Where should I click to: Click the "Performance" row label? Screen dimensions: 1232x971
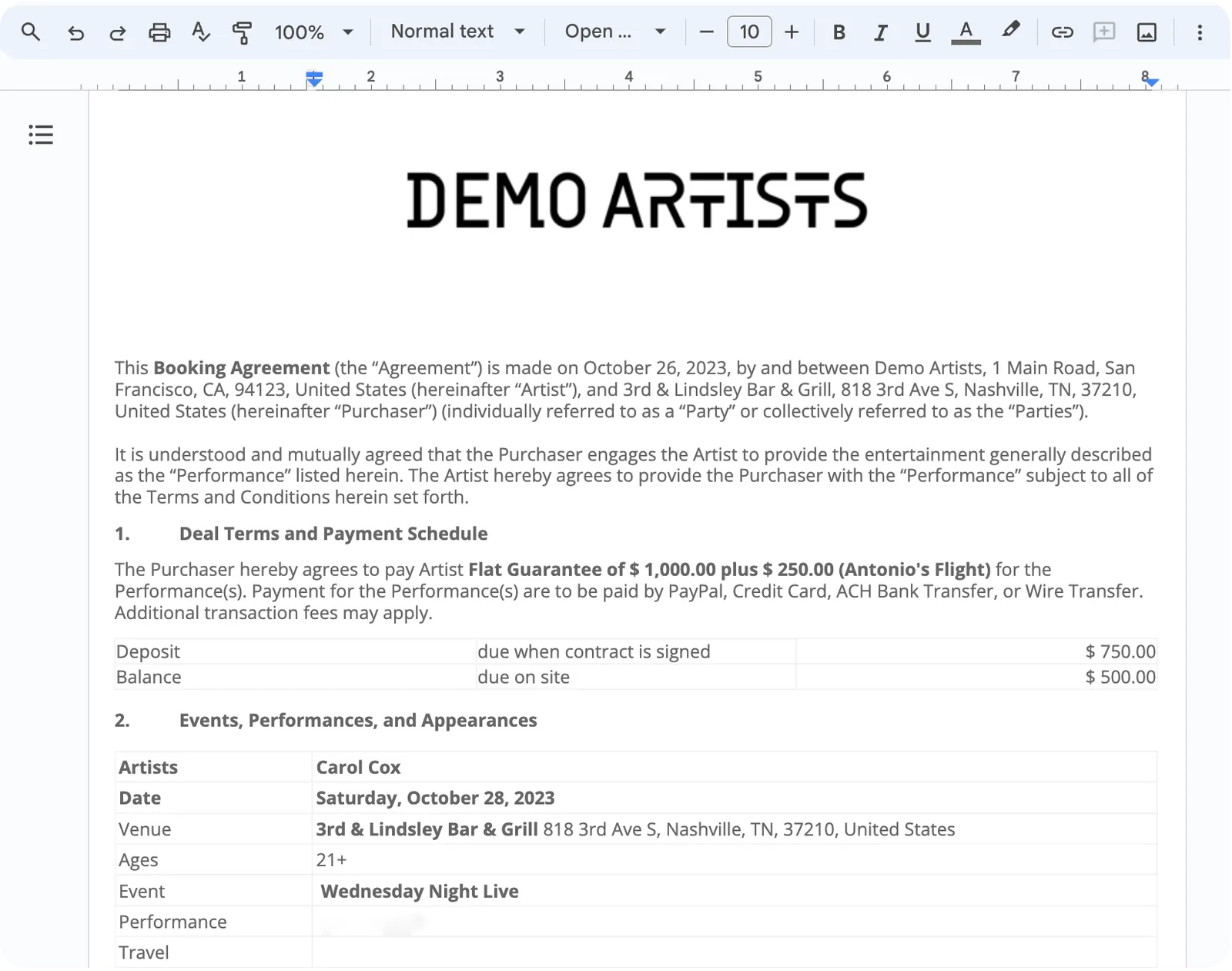point(172,922)
